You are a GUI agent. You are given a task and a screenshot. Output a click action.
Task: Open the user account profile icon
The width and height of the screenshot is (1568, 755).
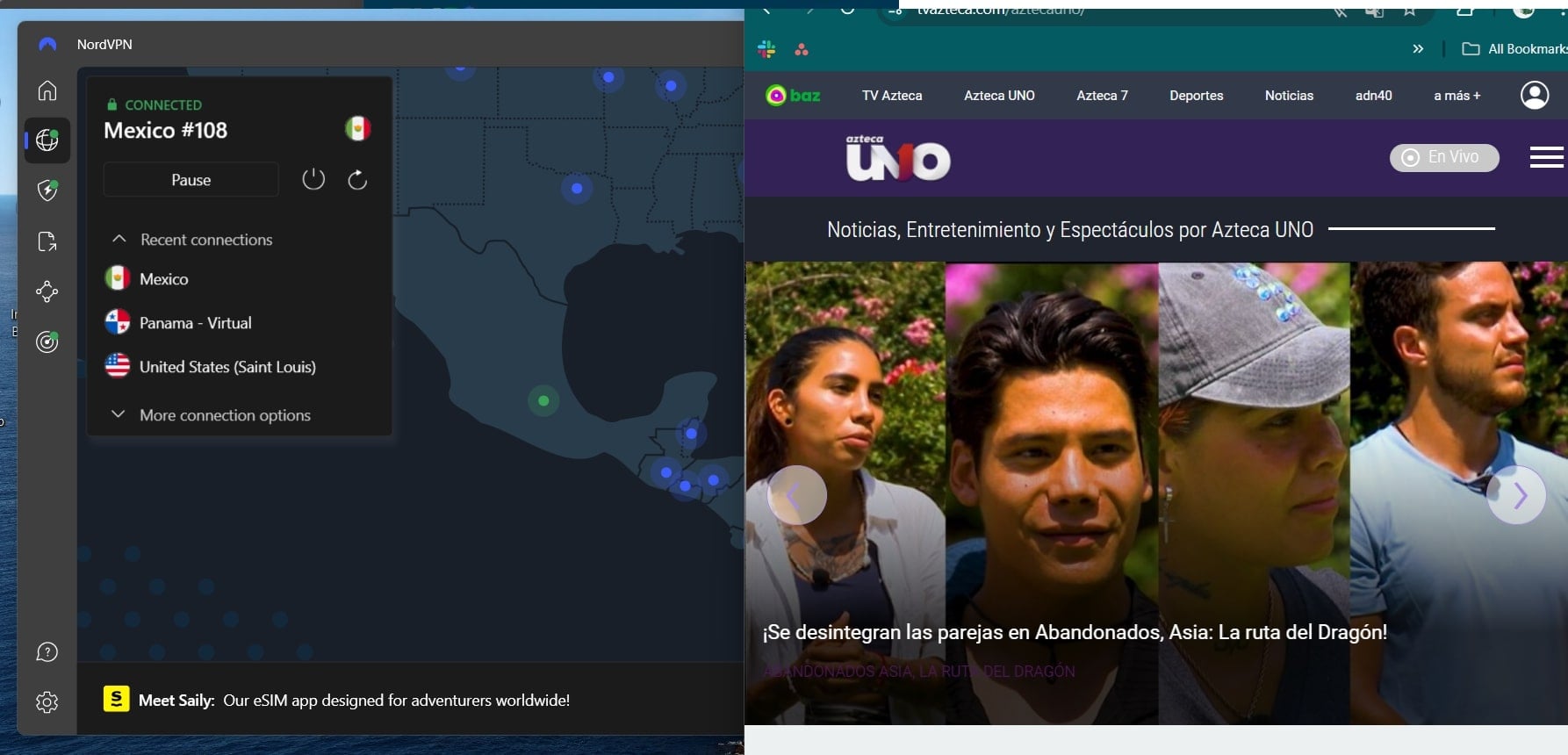tap(1535, 95)
